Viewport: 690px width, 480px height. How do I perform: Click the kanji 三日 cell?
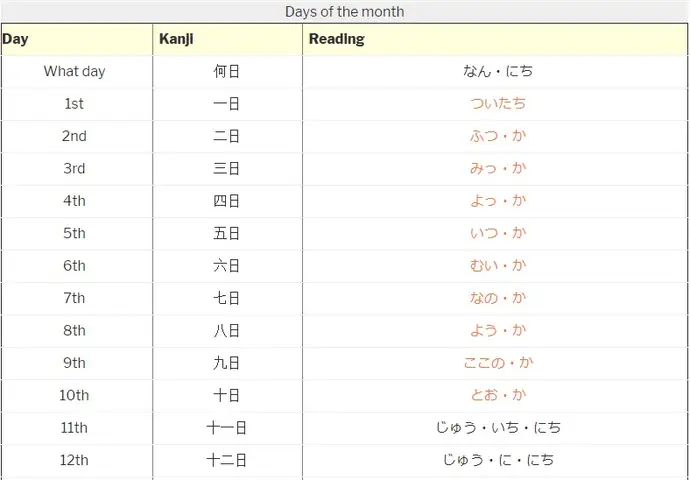click(227, 169)
